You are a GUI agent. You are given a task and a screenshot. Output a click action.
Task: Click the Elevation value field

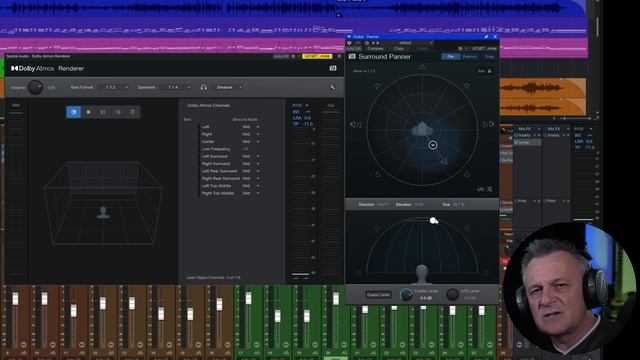pos(419,204)
